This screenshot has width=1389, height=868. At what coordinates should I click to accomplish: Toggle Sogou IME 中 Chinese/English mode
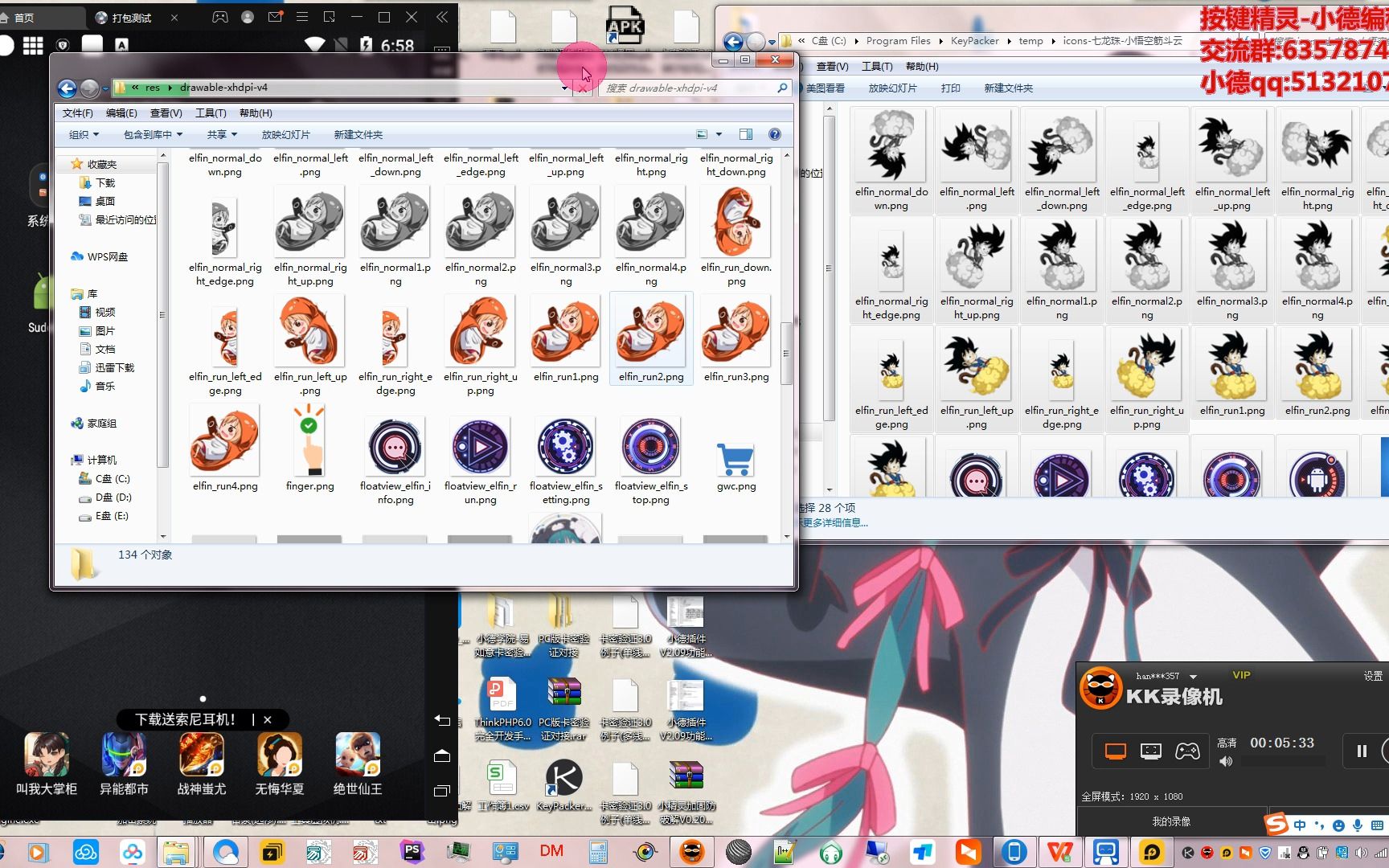1300,825
